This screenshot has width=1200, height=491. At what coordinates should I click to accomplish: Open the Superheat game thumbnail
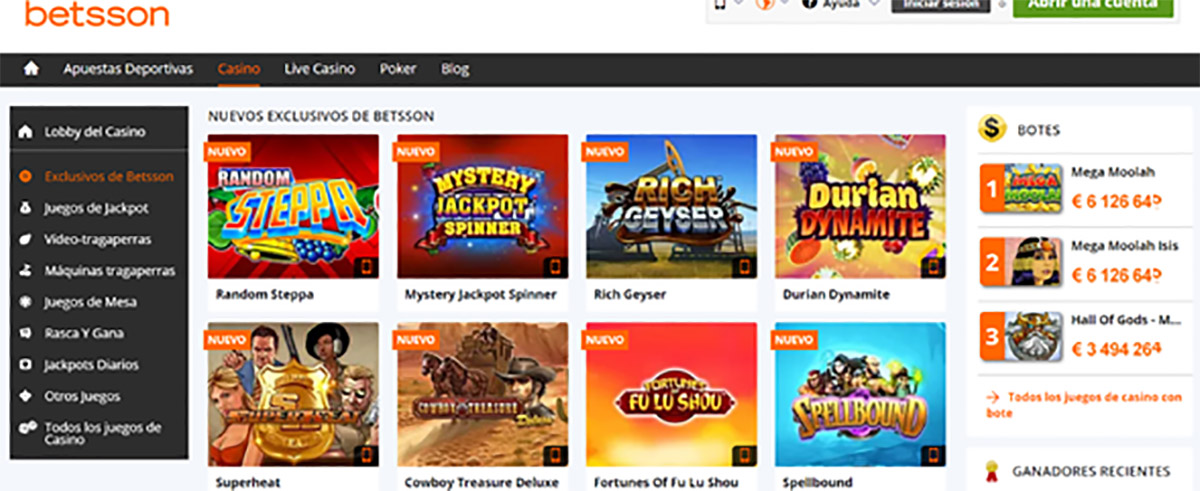(x=293, y=395)
